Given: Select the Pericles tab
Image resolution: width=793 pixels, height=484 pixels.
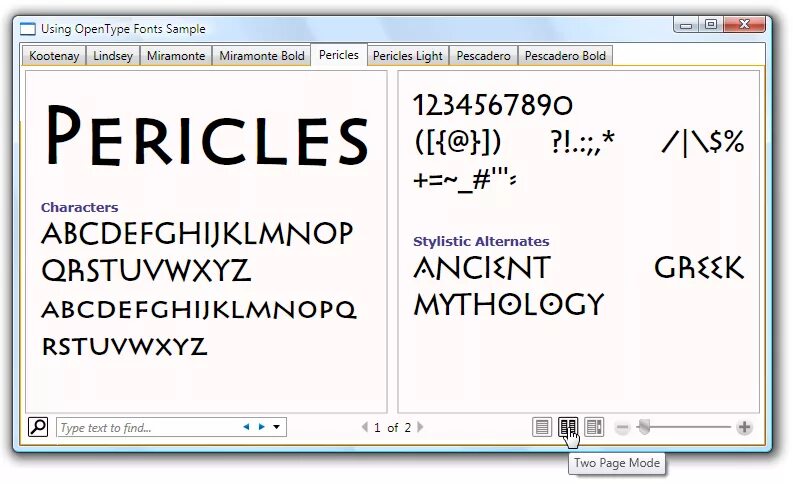Looking at the screenshot, I should (339, 55).
